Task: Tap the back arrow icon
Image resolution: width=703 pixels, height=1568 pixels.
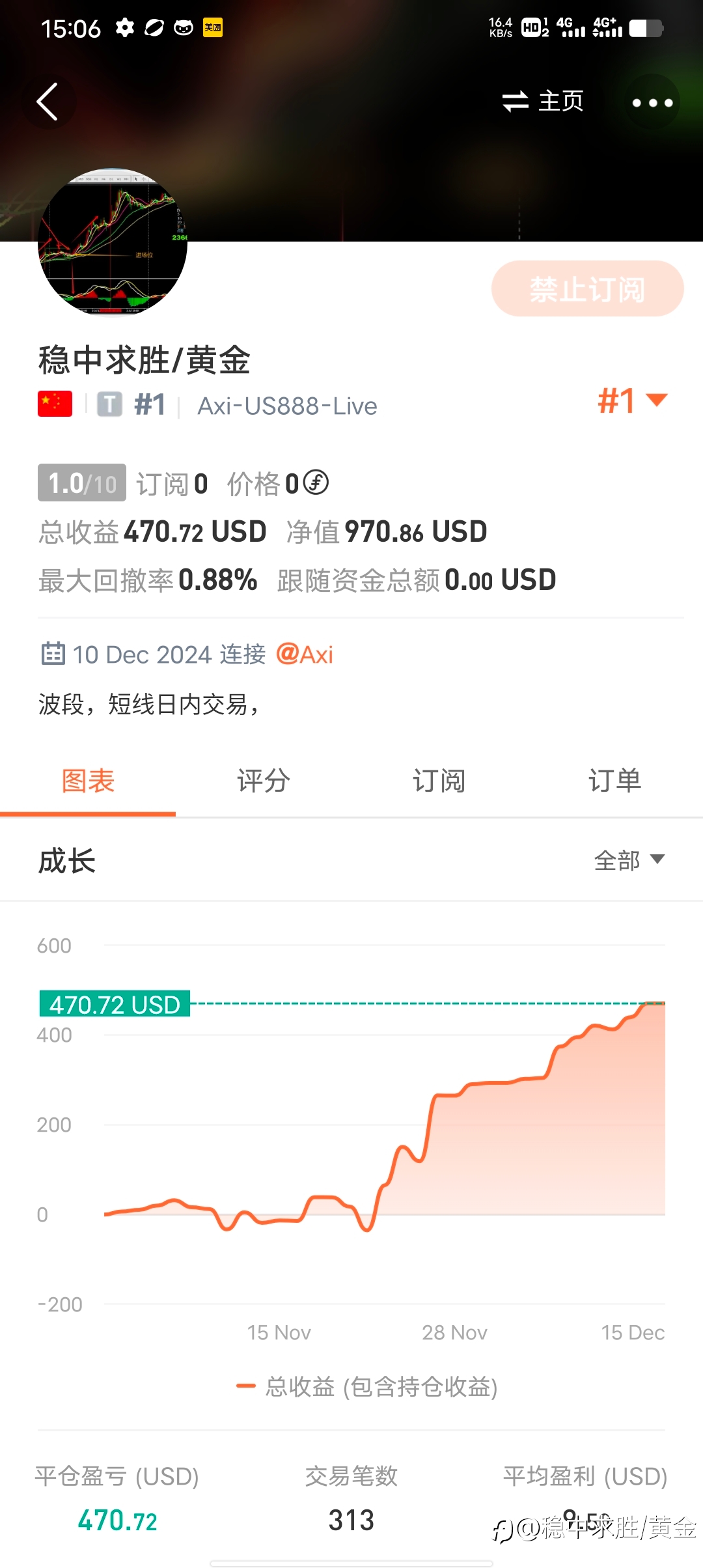Action: [x=48, y=102]
